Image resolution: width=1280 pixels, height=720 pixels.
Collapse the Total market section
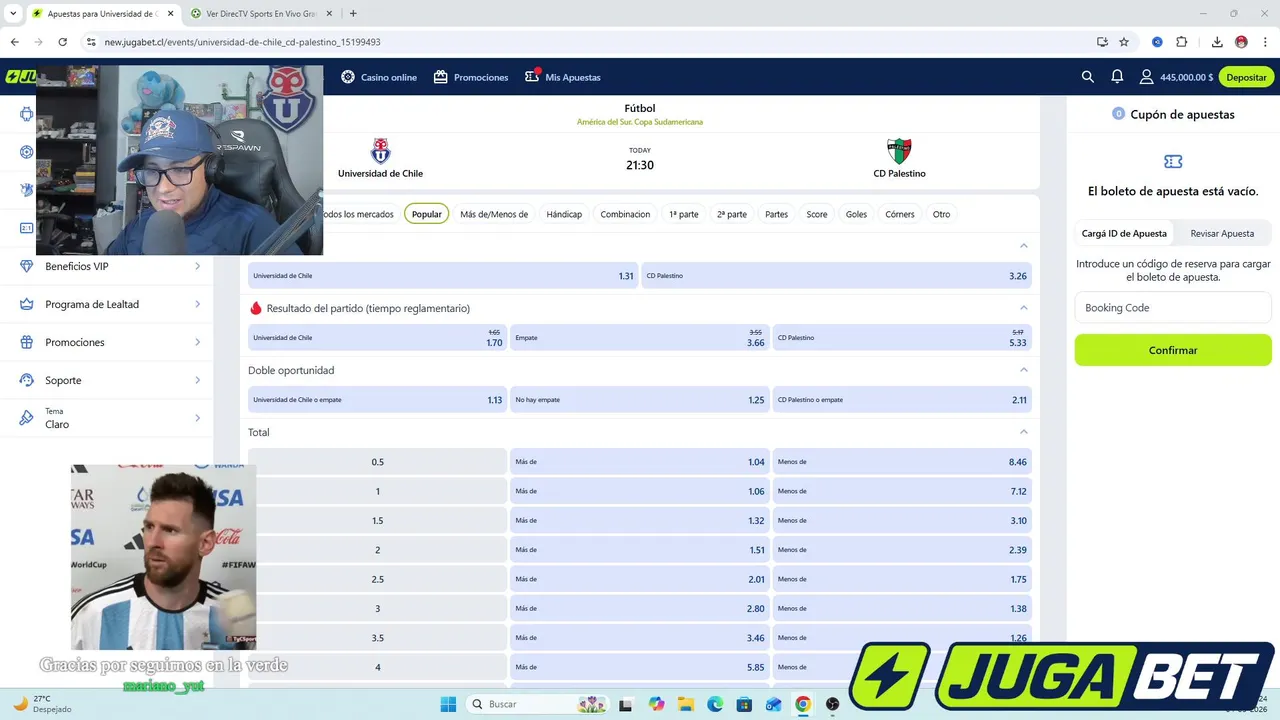1023,432
